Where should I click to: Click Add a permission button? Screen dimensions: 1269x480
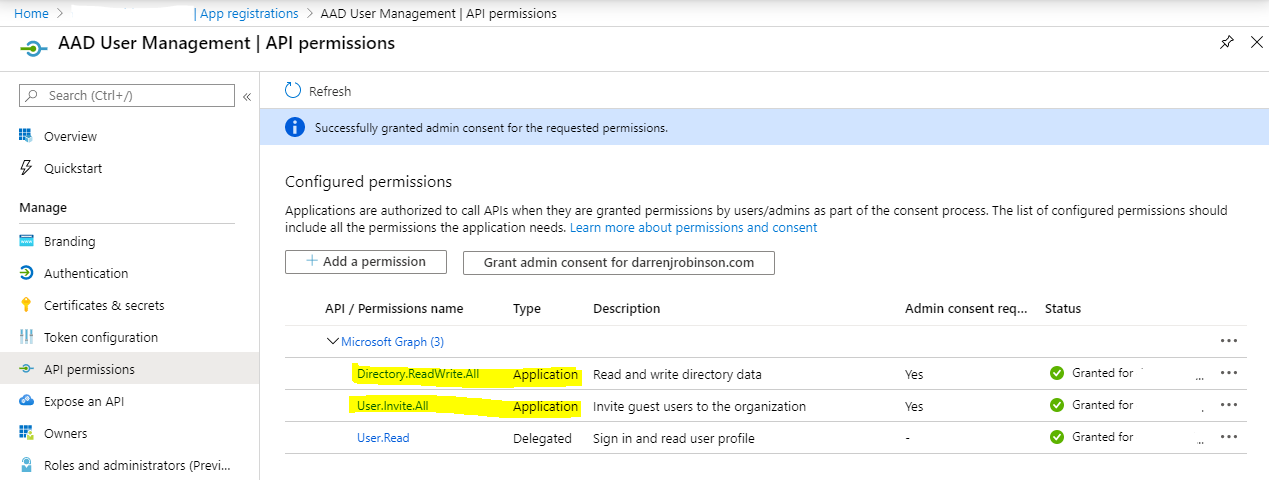pos(366,261)
